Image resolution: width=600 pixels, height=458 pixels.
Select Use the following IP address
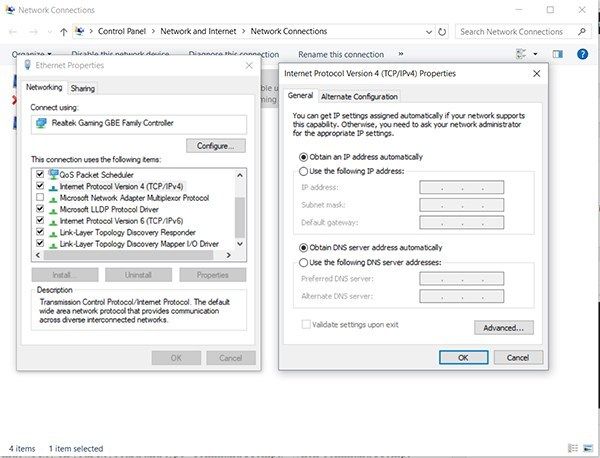coord(303,171)
